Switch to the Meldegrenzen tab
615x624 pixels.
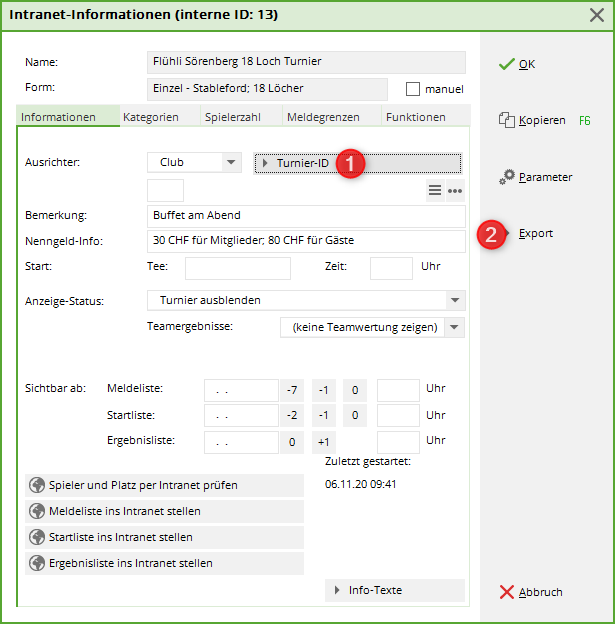coord(322,117)
